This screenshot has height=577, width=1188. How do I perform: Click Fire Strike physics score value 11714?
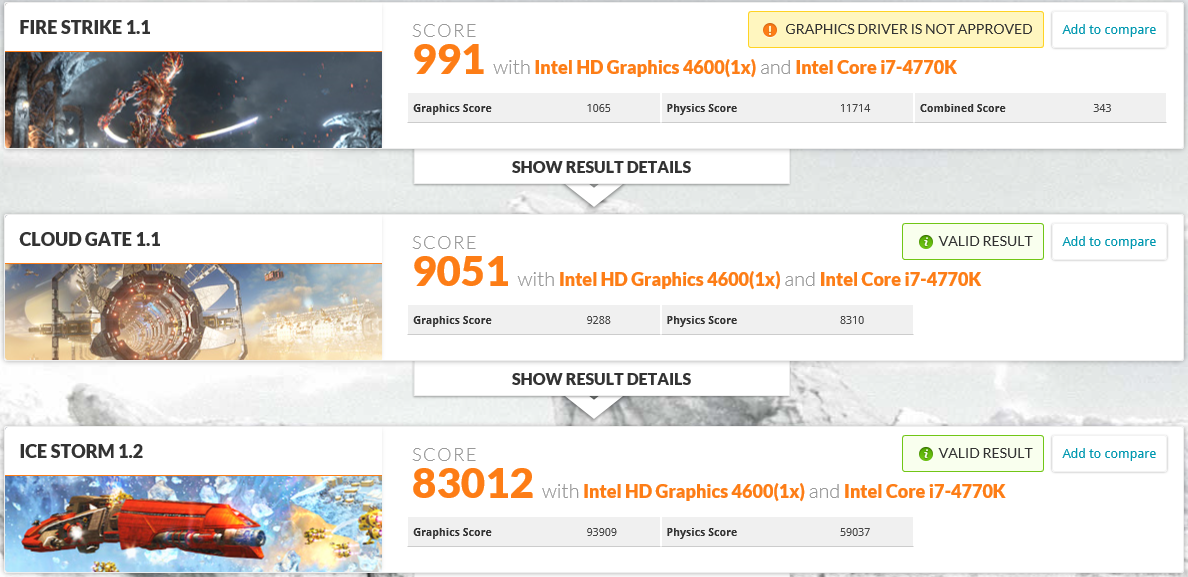(x=855, y=108)
